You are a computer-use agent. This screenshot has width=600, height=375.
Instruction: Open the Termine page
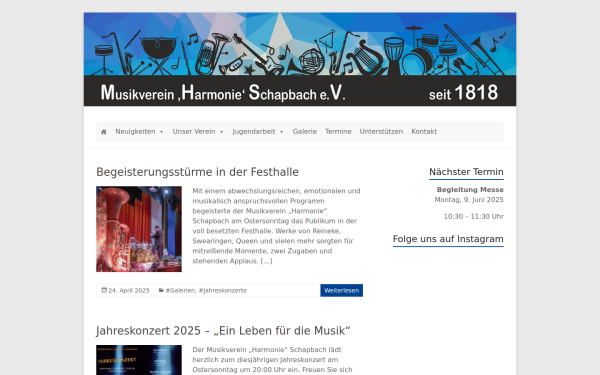point(338,132)
